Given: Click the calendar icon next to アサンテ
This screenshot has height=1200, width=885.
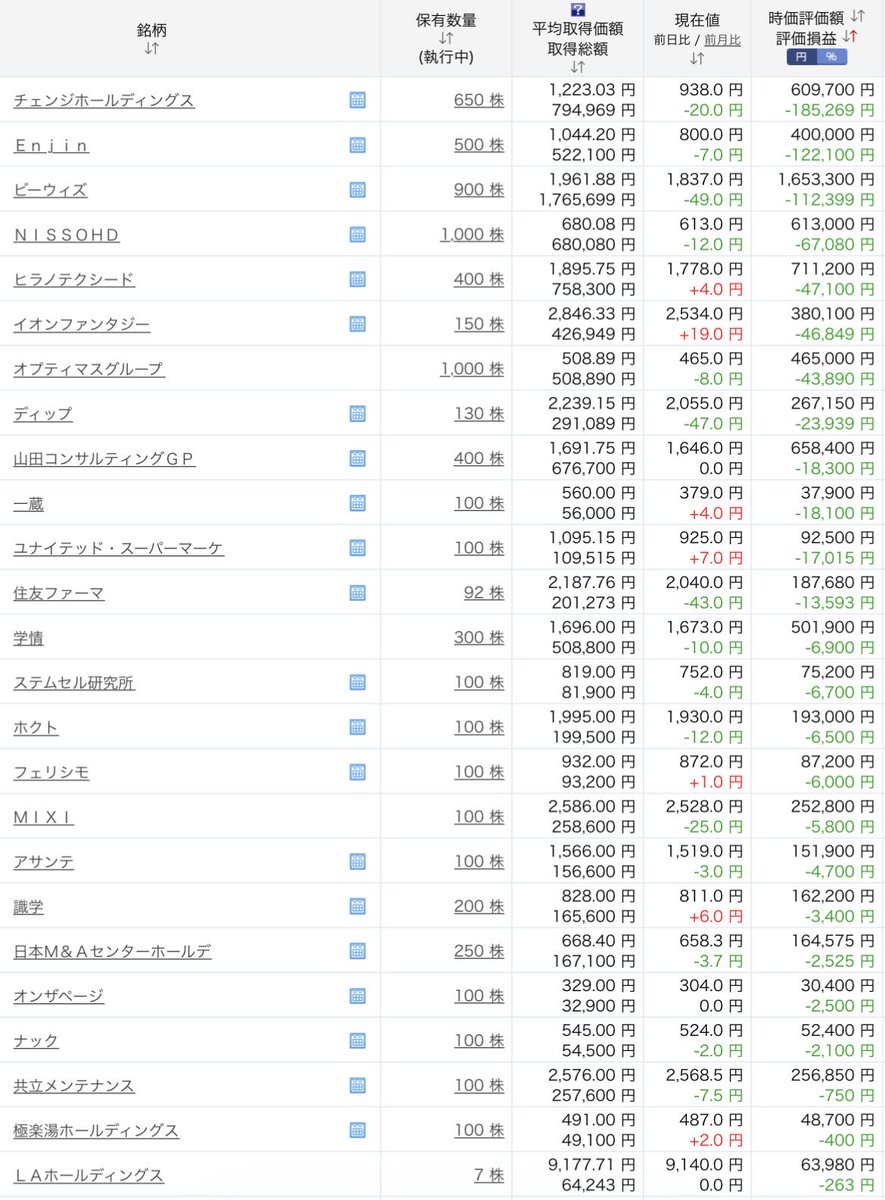Looking at the screenshot, I should coord(357,861).
